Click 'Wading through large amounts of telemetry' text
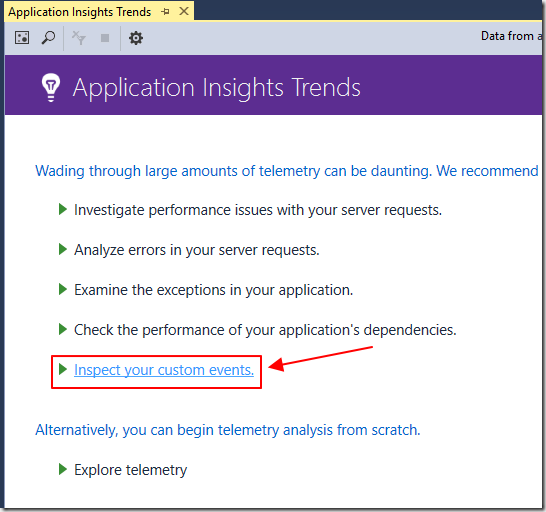Viewport: 546px width, 512px height. click(x=287, y=171)
